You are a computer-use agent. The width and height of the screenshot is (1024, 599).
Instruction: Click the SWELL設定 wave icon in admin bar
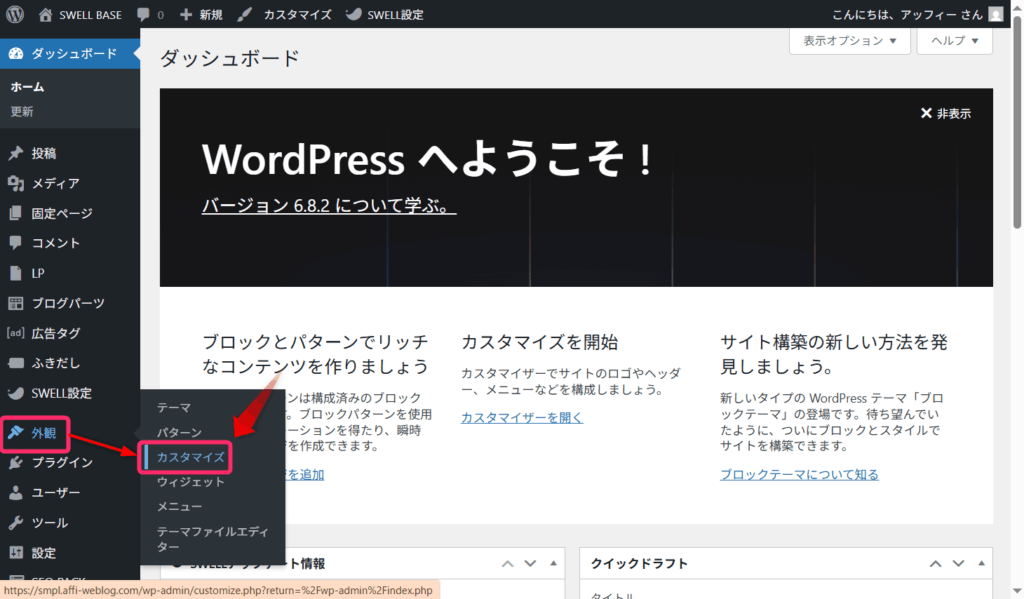tap(353, 14)
